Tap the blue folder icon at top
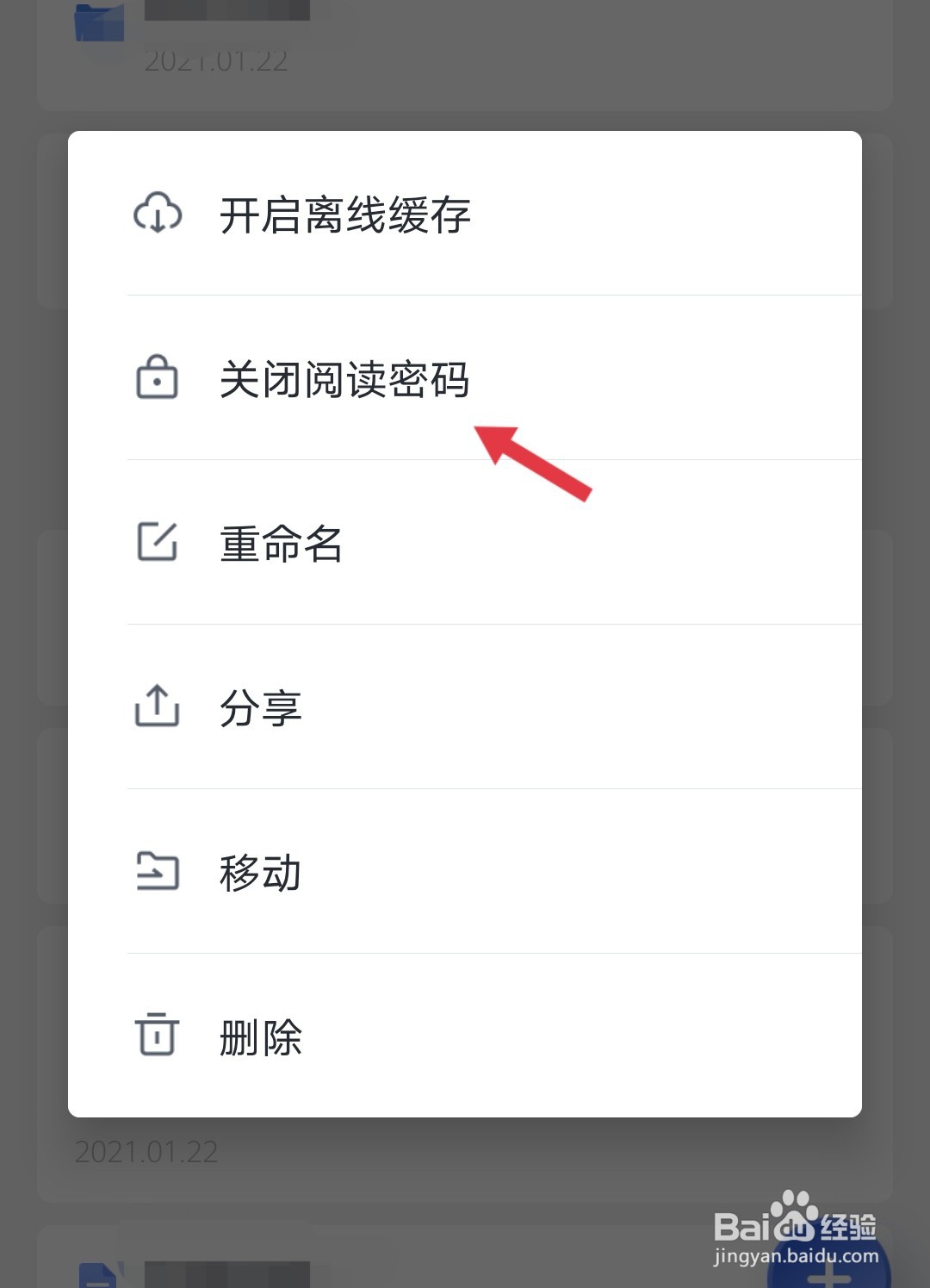Screen dimensions: 930x1288 point(100,21)
